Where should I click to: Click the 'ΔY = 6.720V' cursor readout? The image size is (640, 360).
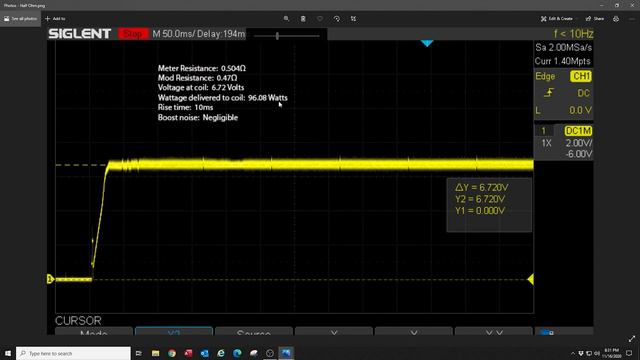pos(482,187)
